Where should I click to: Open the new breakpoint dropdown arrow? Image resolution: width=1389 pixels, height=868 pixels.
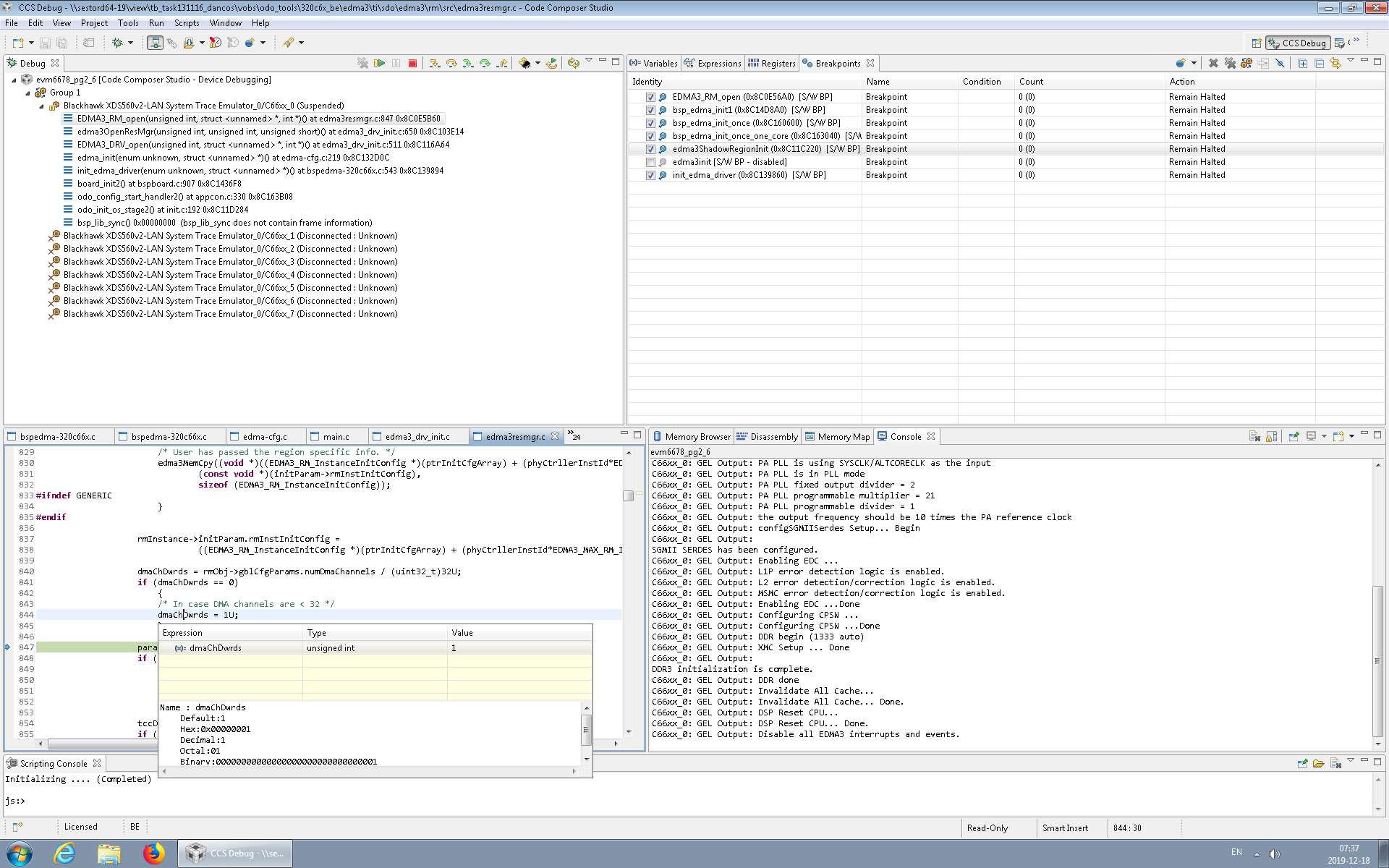tap(1194, 64)
